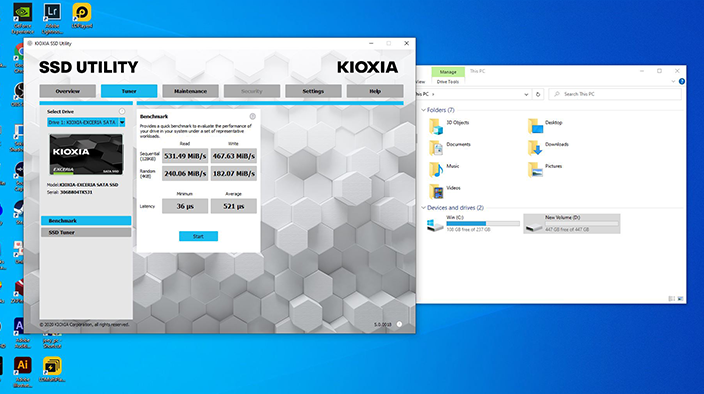Open the Adobe Lightroom desktop shortcut

(x=52, y=13)
